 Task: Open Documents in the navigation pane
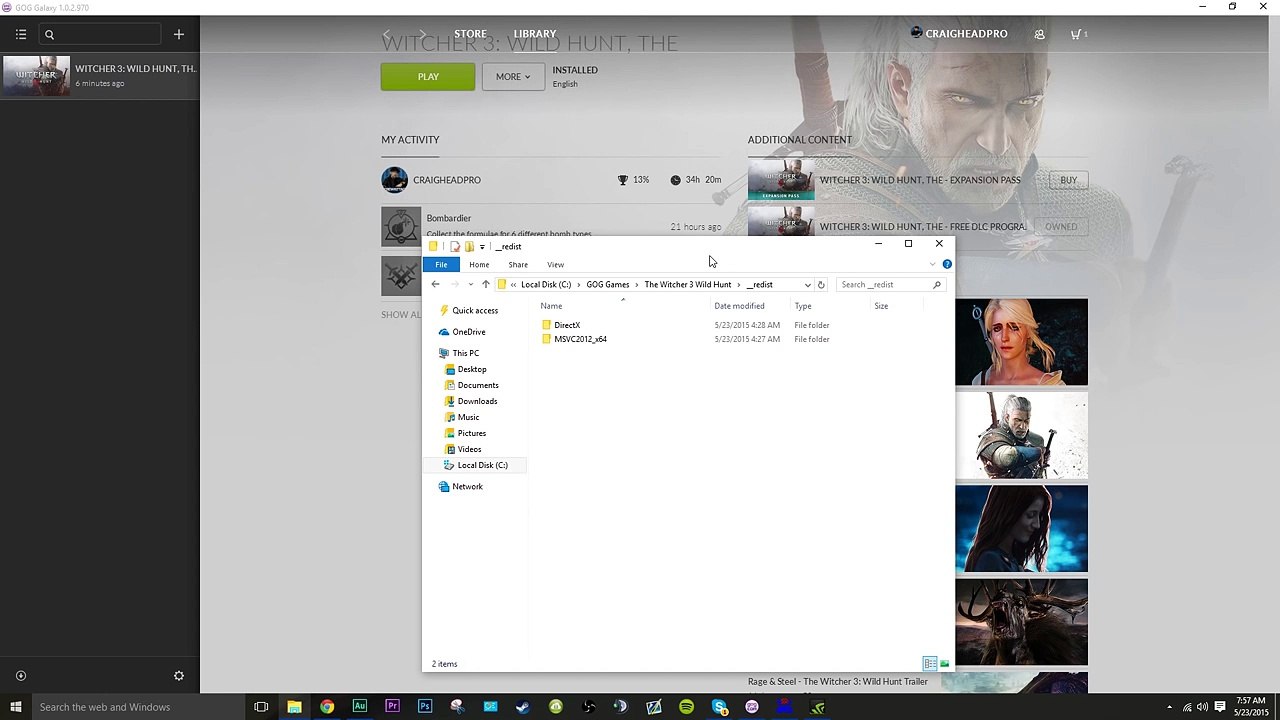[478, 385]
